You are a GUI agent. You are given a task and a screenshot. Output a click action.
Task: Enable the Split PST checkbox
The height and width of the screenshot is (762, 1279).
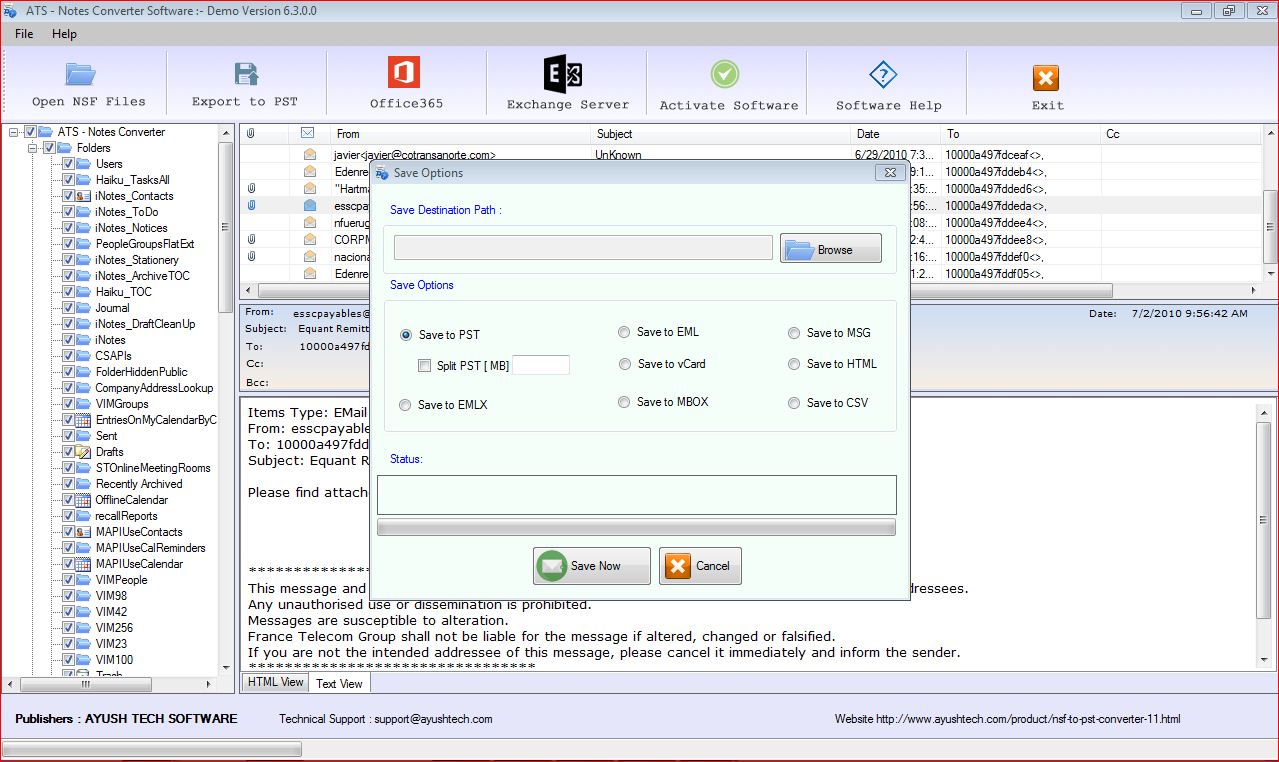[x=425, y=366]
